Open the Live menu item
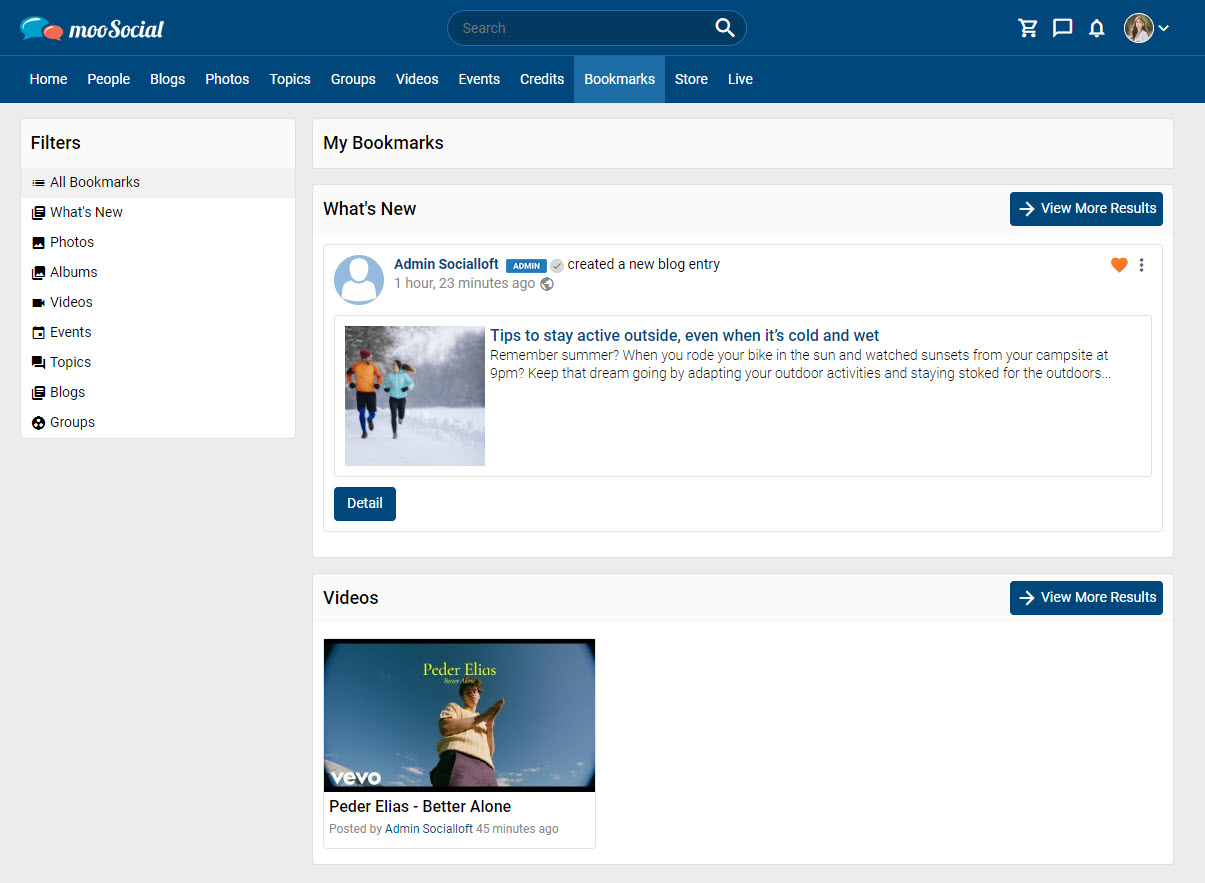1205x883 pixels. 740,79
